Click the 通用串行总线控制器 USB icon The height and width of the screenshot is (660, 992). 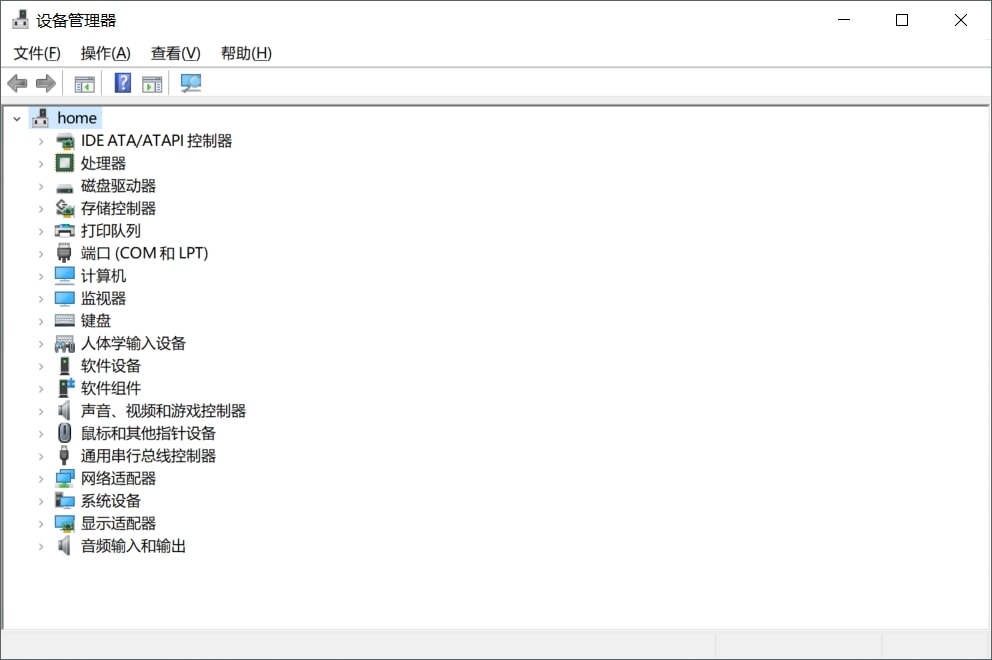point(64,456)
